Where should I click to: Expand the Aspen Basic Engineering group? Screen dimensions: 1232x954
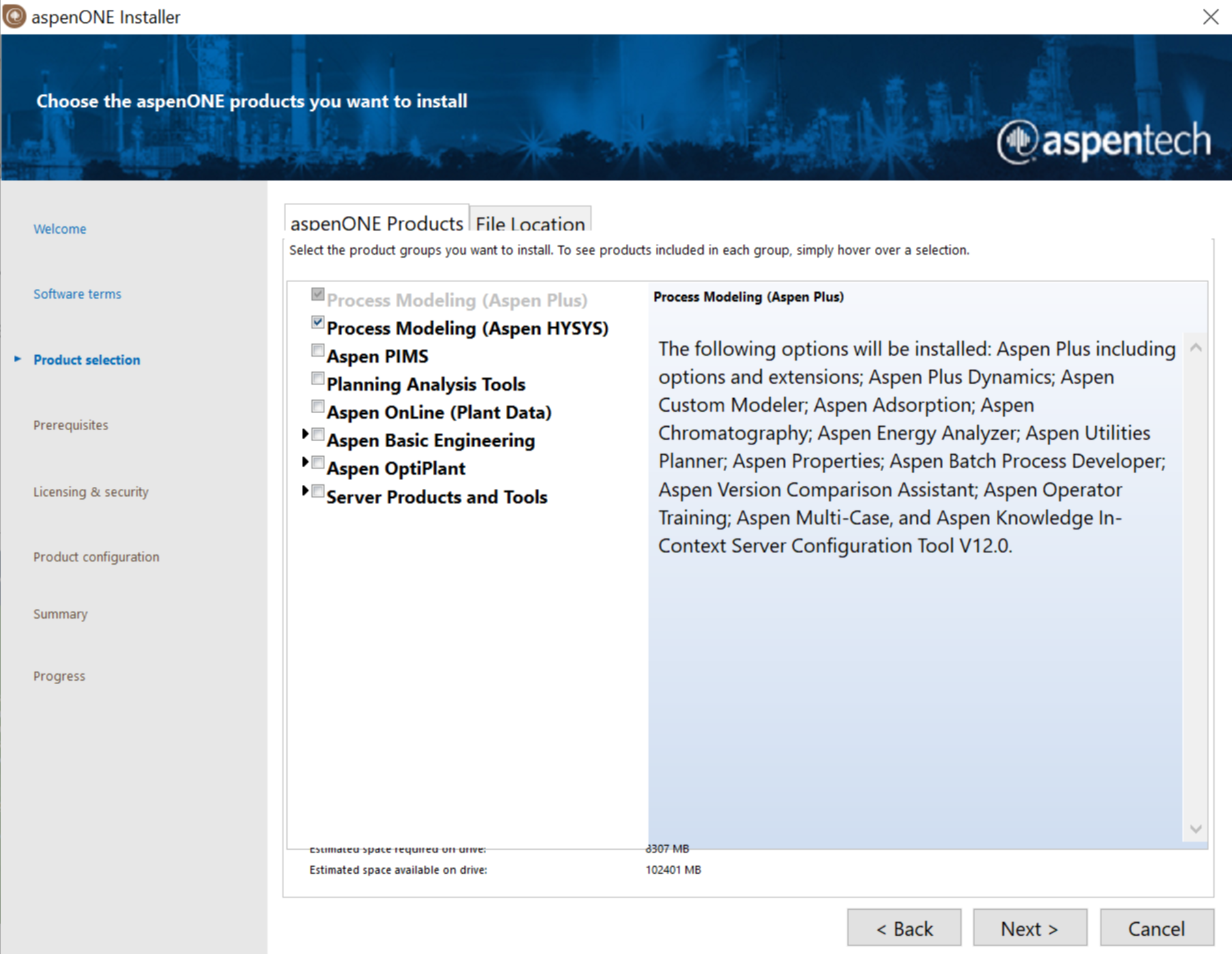[305, 434]
